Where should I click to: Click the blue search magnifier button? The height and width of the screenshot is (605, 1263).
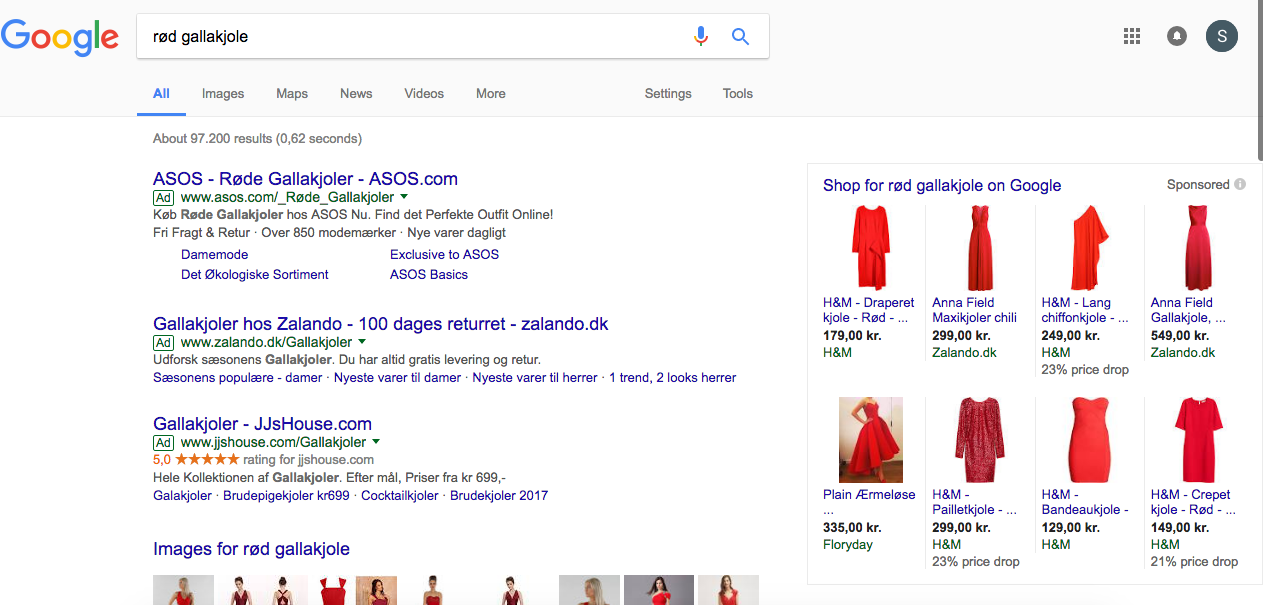[740, 37]
